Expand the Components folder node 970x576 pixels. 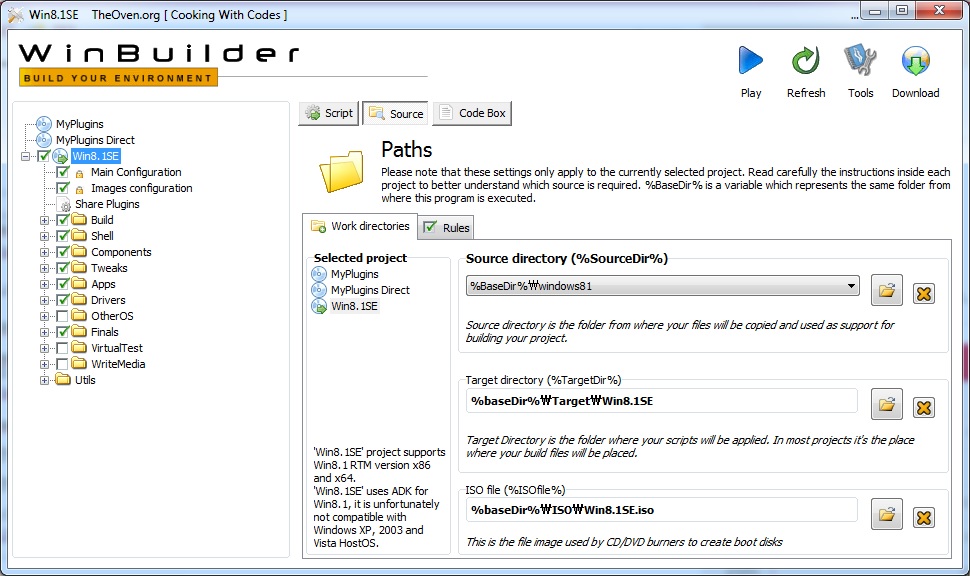pos(44,252)
